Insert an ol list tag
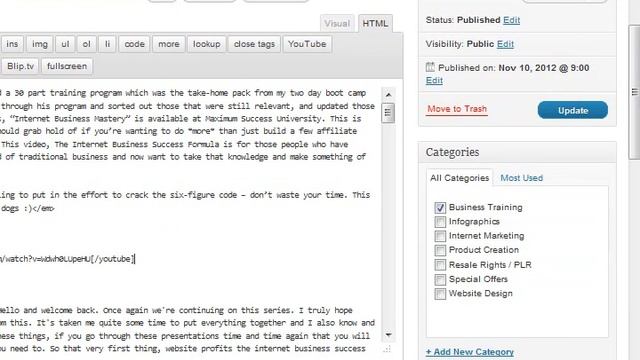The image size is (640, 360). click(87, 44)
